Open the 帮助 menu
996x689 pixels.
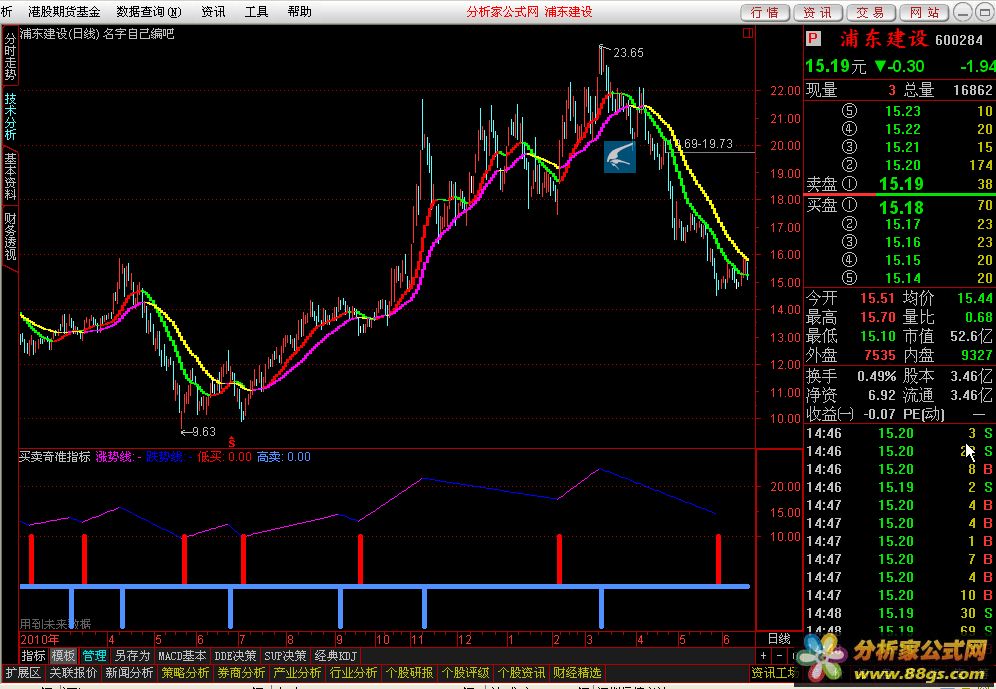tap(299, 11)
